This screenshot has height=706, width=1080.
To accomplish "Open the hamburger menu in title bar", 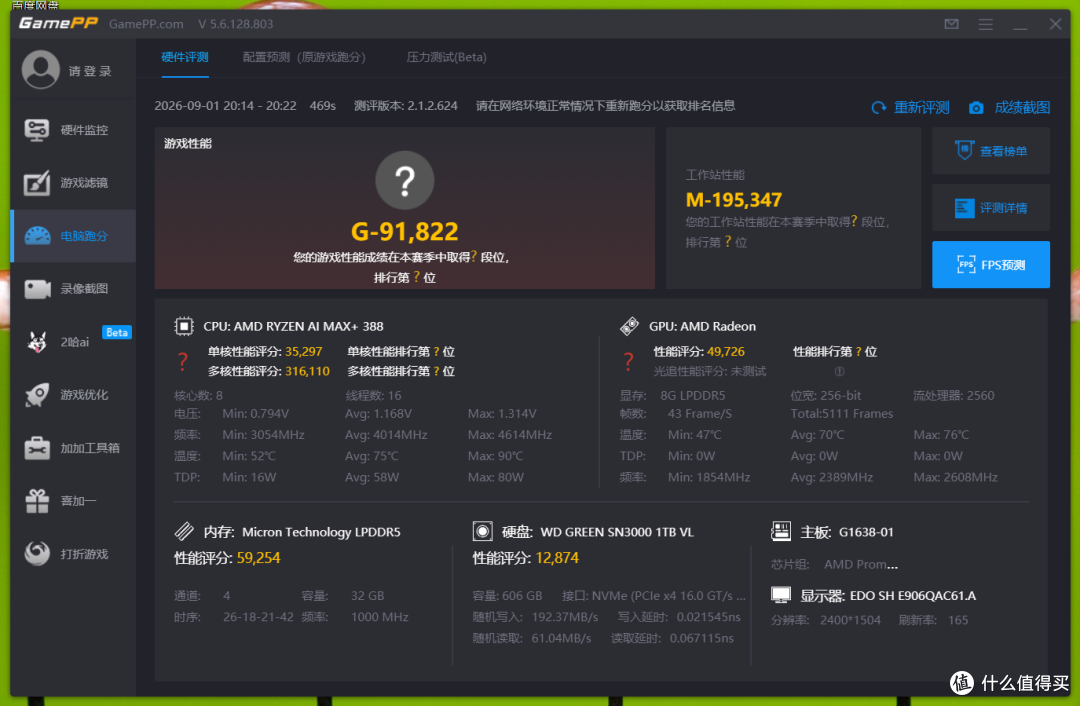I will pos(986,24).
